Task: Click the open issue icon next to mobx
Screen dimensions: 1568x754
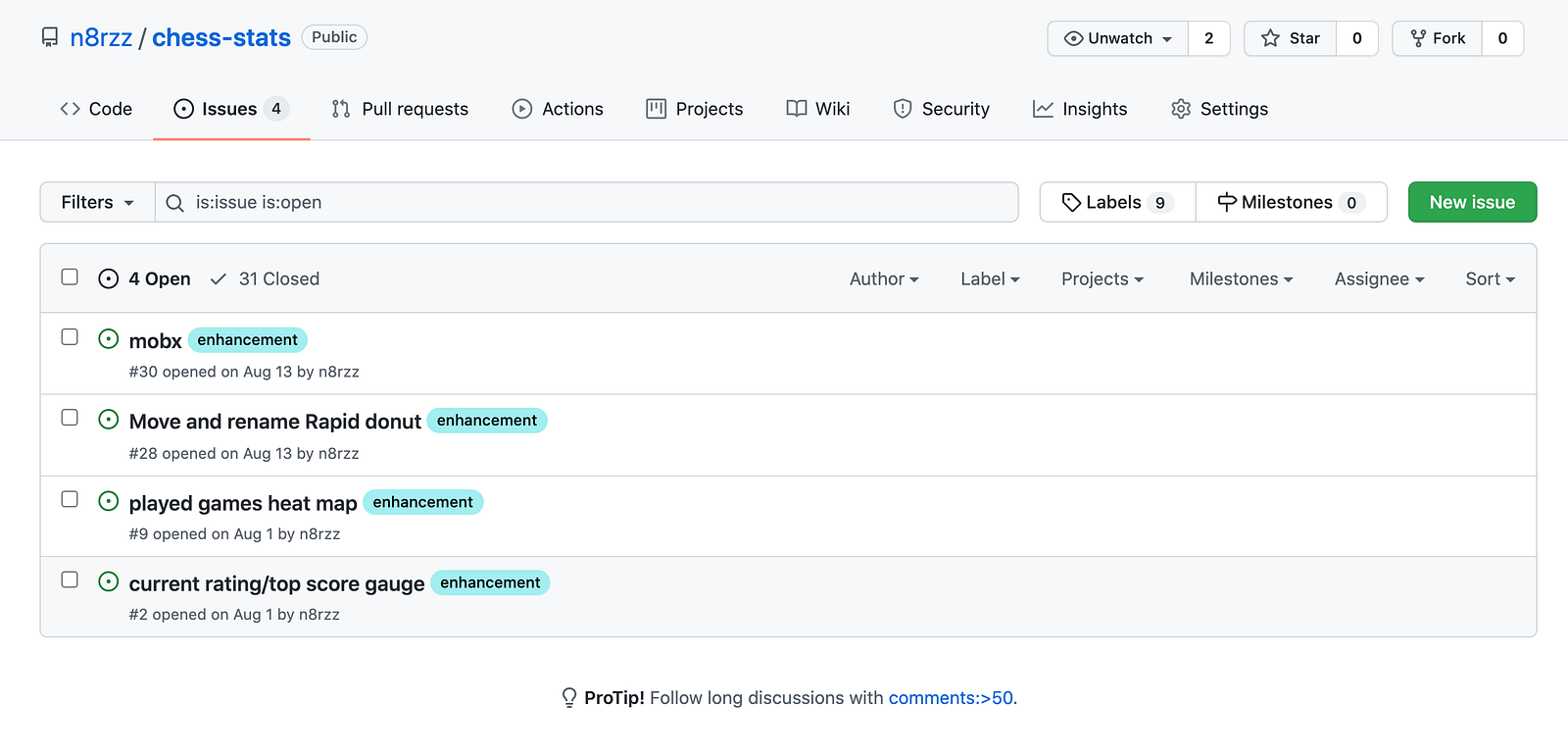Action: (x=109, y=339)
